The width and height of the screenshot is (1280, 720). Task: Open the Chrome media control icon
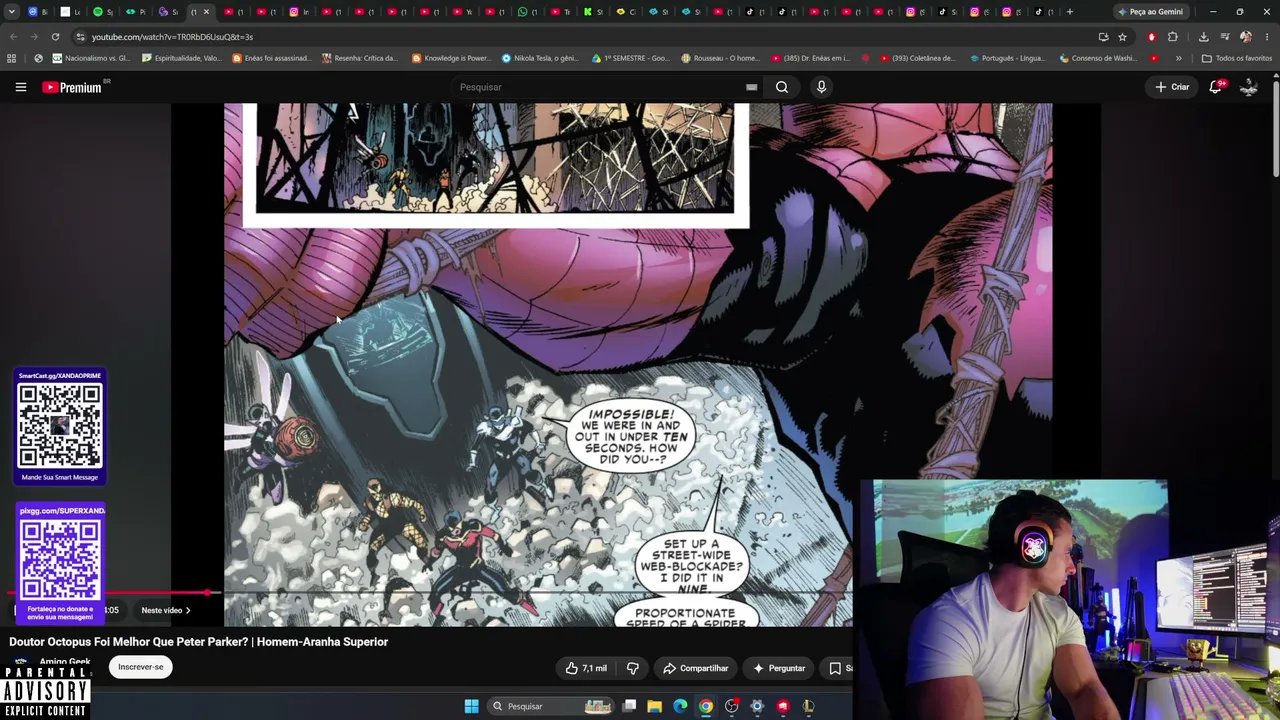click(x=1225, y=37)
